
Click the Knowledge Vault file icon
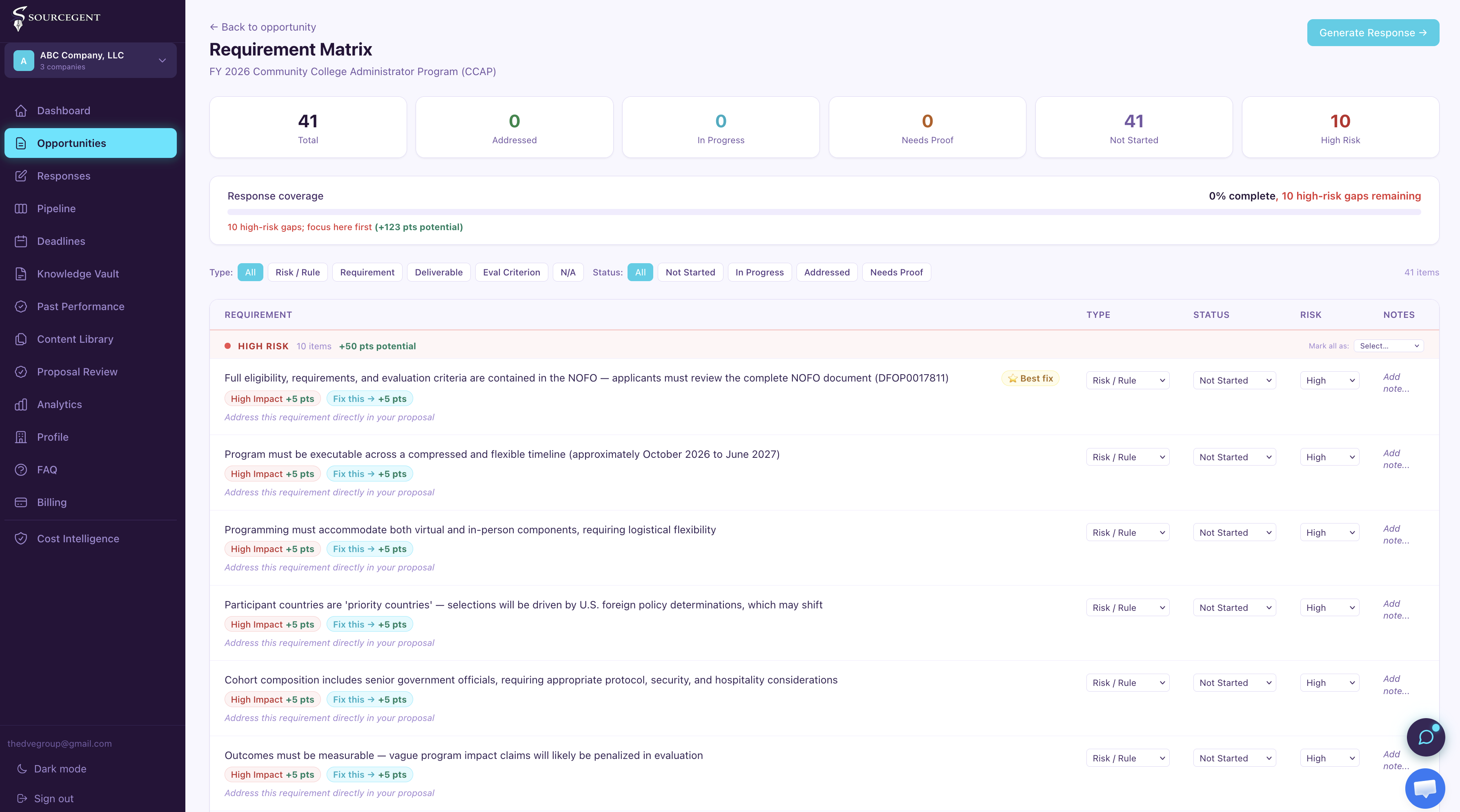point(21,273)
